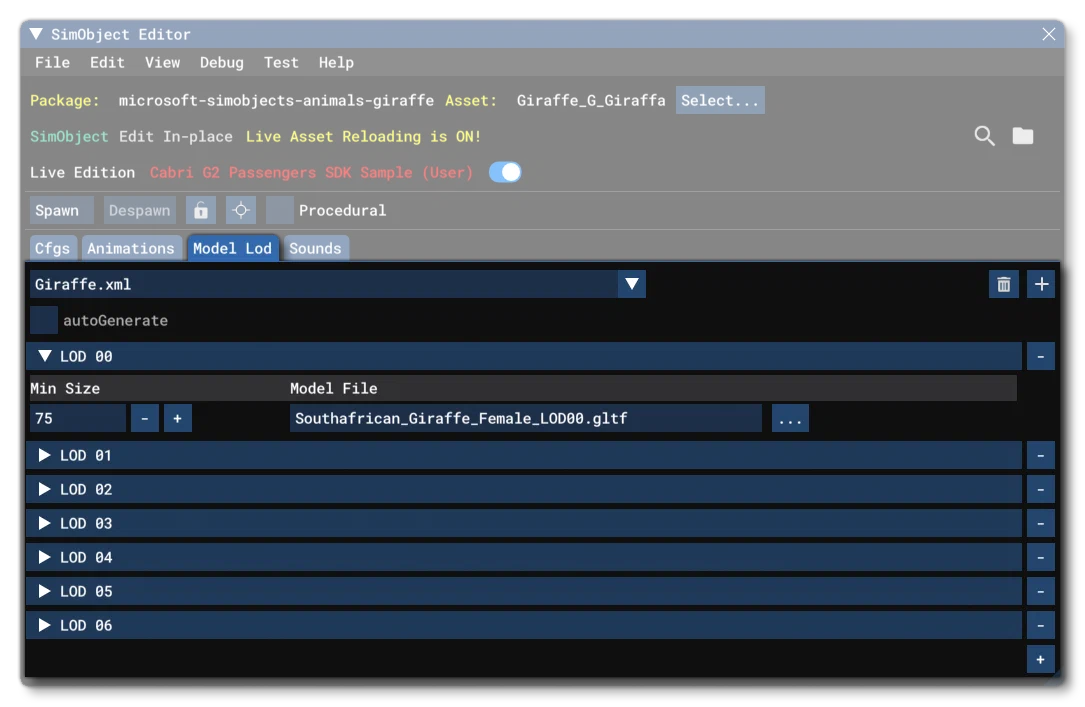Click the Min Size value field

pyautogui.click(x=78, y=419)
